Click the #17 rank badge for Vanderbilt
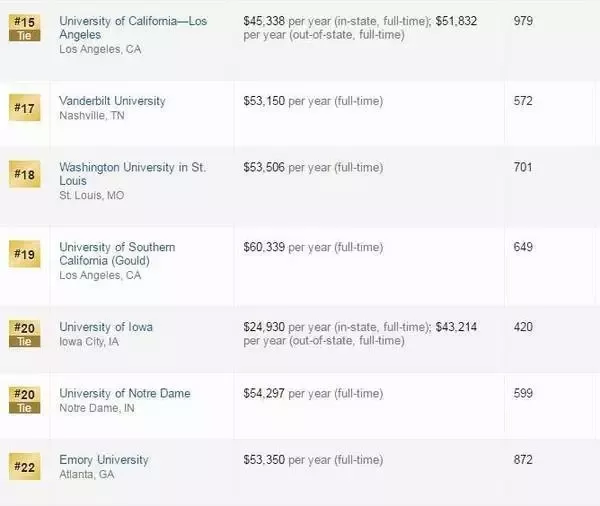The width and height of the screenshot is (600, 506). (24, 108)
